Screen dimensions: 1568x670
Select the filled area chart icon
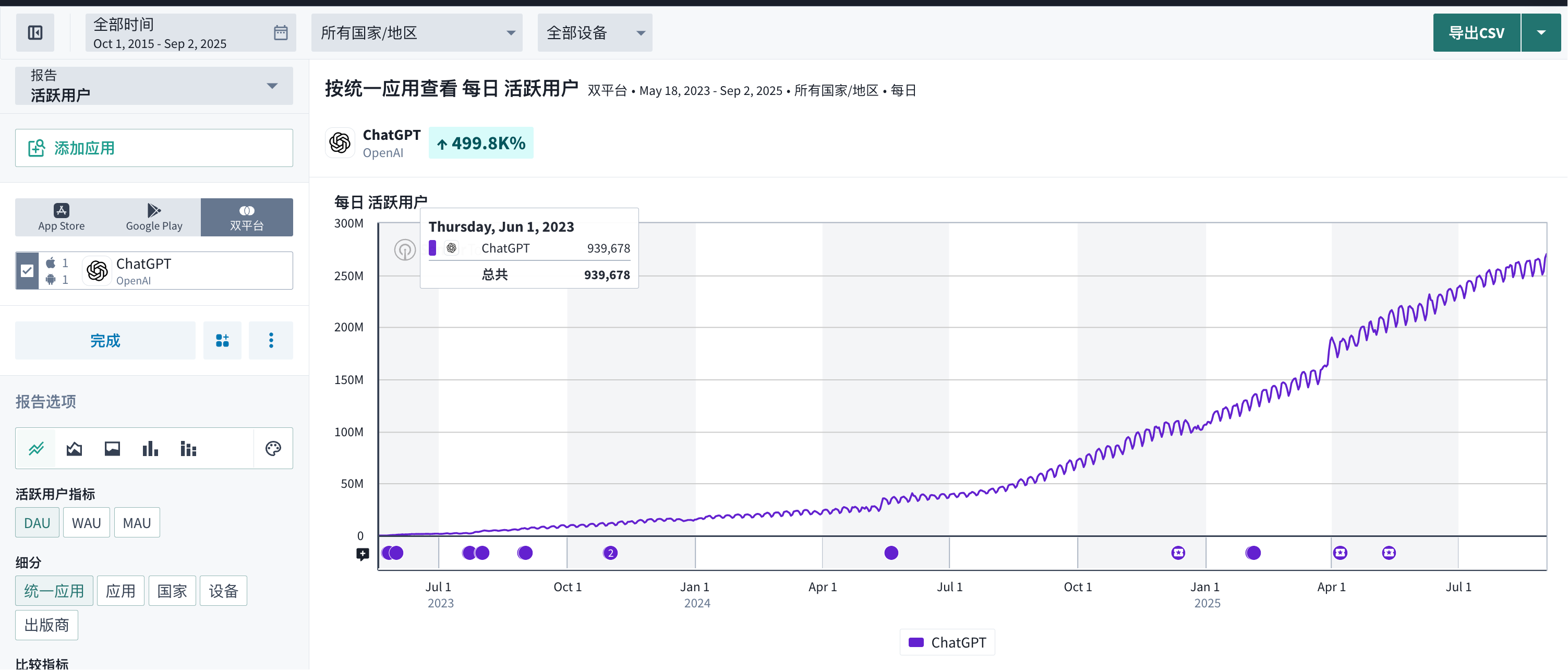(x=113, y=449)
